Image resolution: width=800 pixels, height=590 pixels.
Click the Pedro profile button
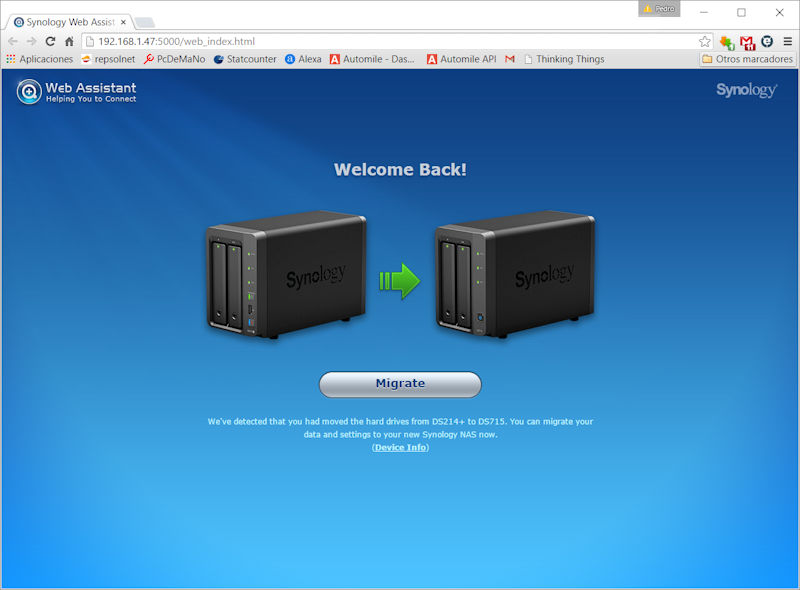coord(659,9)
